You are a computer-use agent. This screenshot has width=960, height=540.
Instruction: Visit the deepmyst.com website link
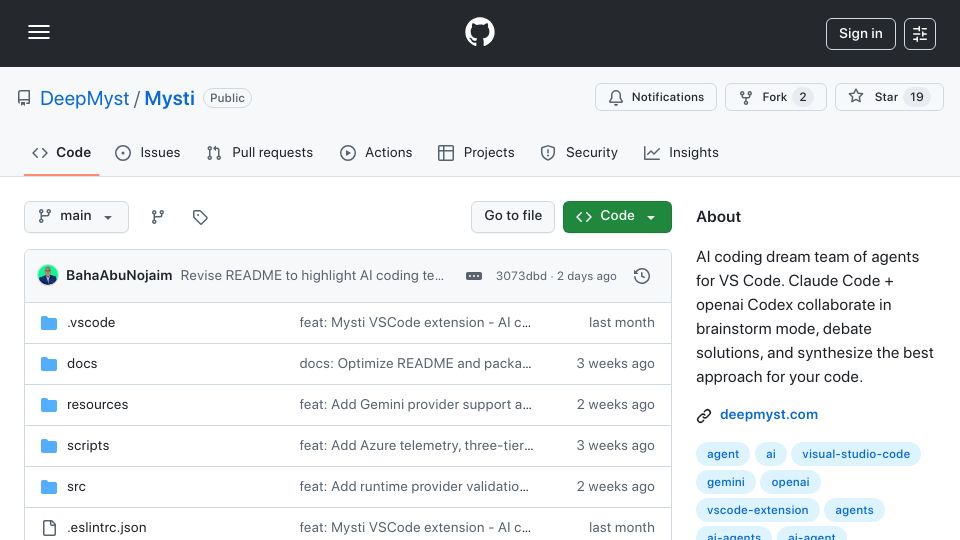pos(769,414)
